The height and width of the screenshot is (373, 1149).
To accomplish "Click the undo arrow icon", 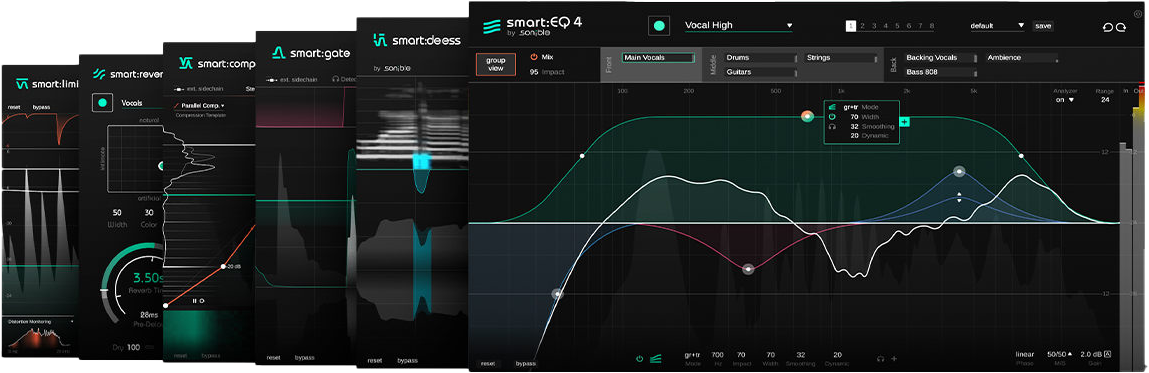I will point(1108,27).
